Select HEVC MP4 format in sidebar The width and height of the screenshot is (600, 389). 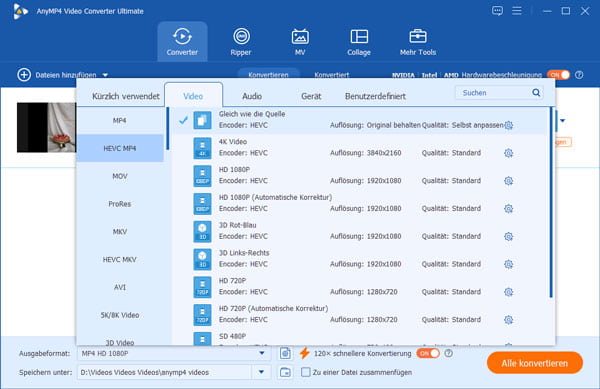click(120, 148)
